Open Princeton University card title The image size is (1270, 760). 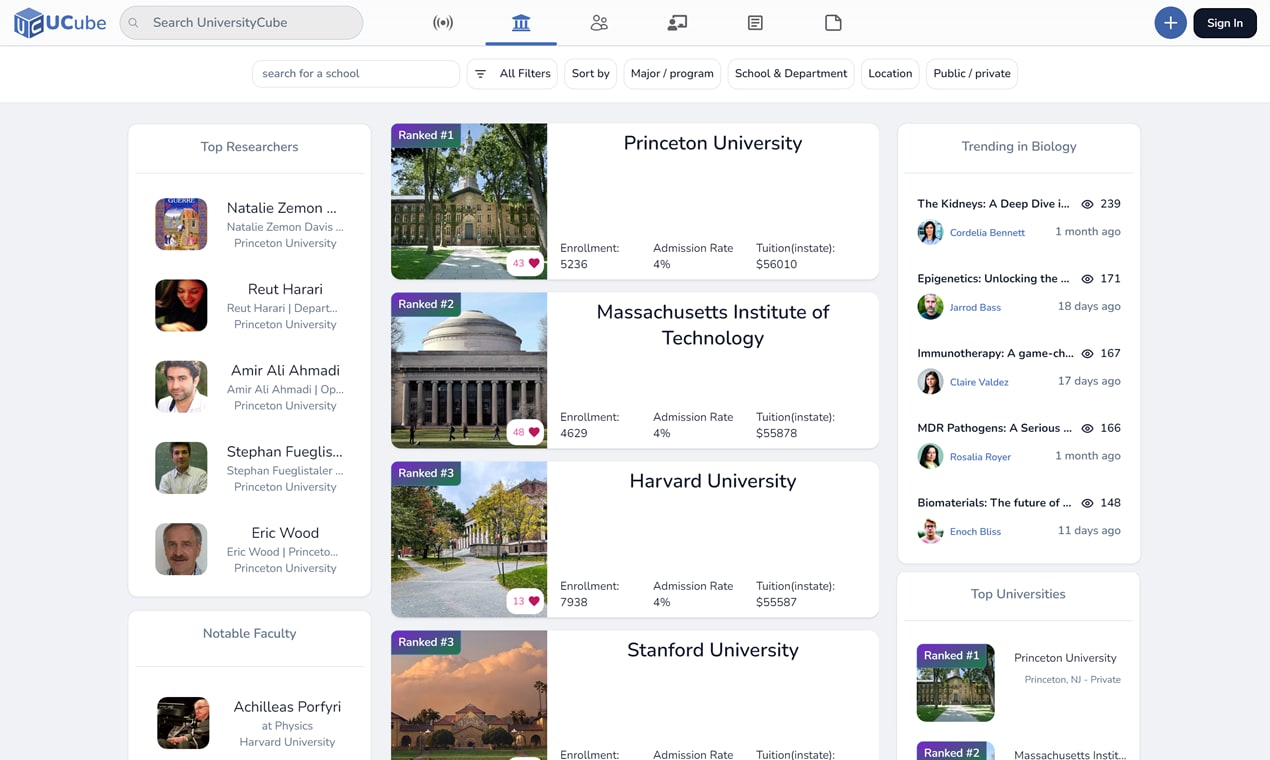pos(713,143)
